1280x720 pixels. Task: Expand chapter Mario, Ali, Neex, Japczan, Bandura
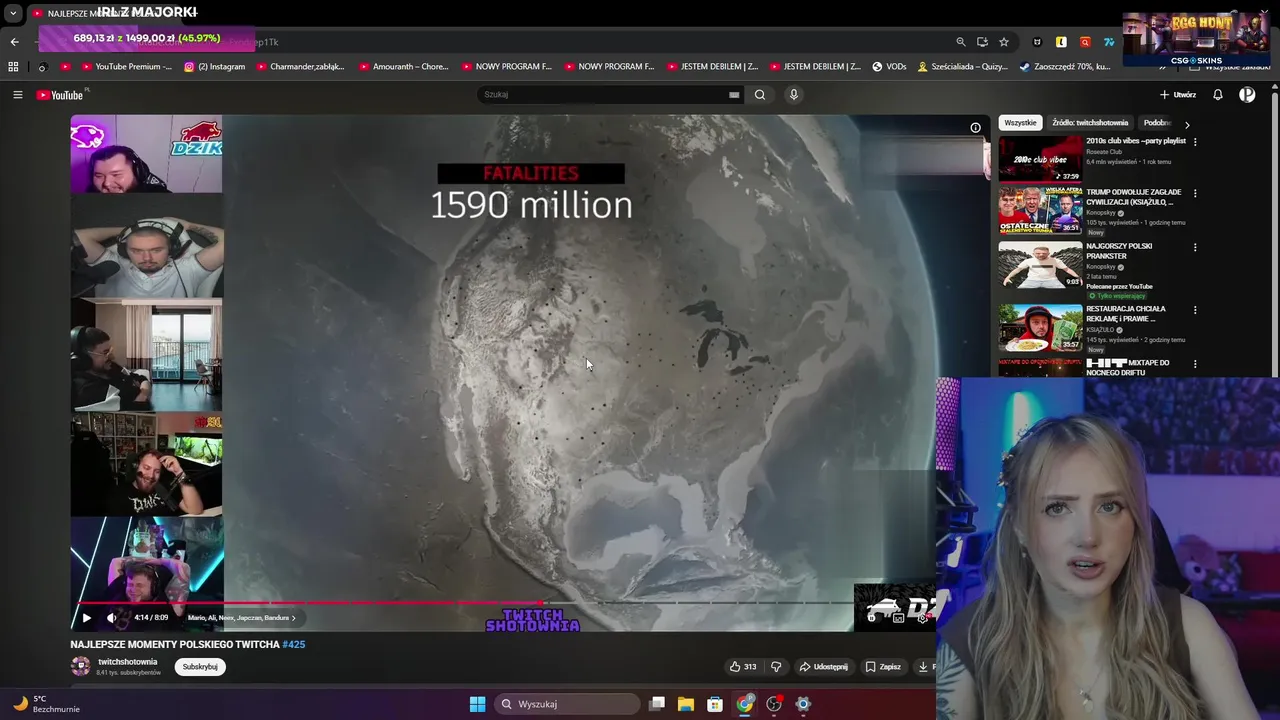[x=241, y=618]
